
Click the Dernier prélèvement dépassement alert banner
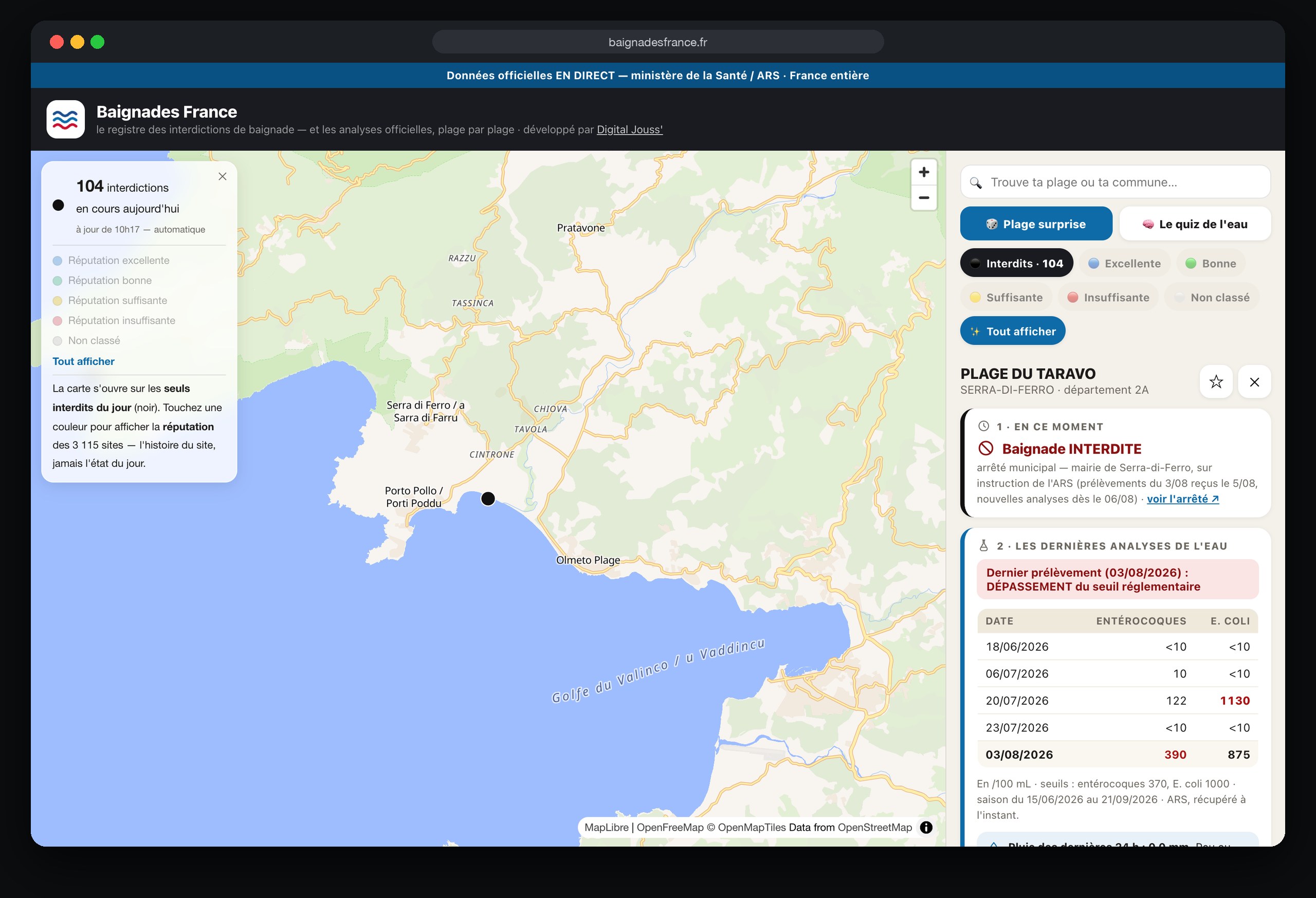click(x=1117, y=579)
